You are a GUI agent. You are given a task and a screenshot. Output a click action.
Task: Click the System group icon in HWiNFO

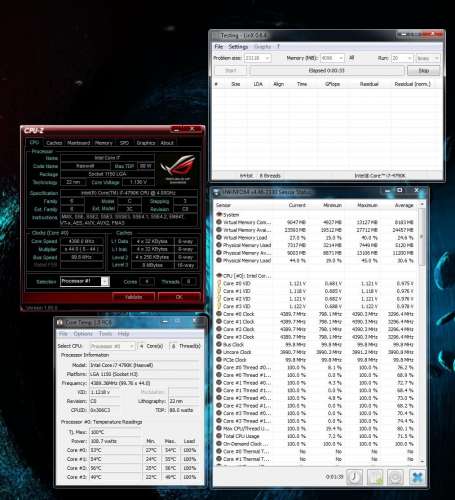click(219, 215)
